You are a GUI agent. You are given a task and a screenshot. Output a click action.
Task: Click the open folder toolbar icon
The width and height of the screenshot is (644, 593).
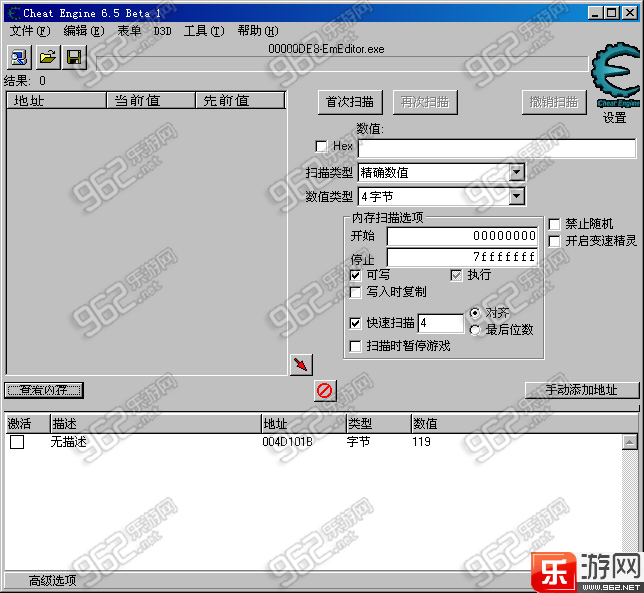(47, 57)
